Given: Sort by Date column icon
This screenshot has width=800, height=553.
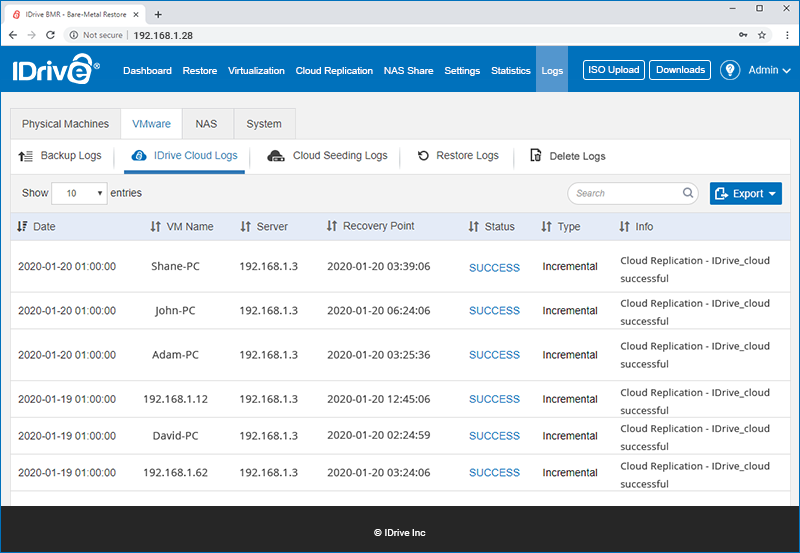Looking at the screenshot, I should [x=22, y=227].
